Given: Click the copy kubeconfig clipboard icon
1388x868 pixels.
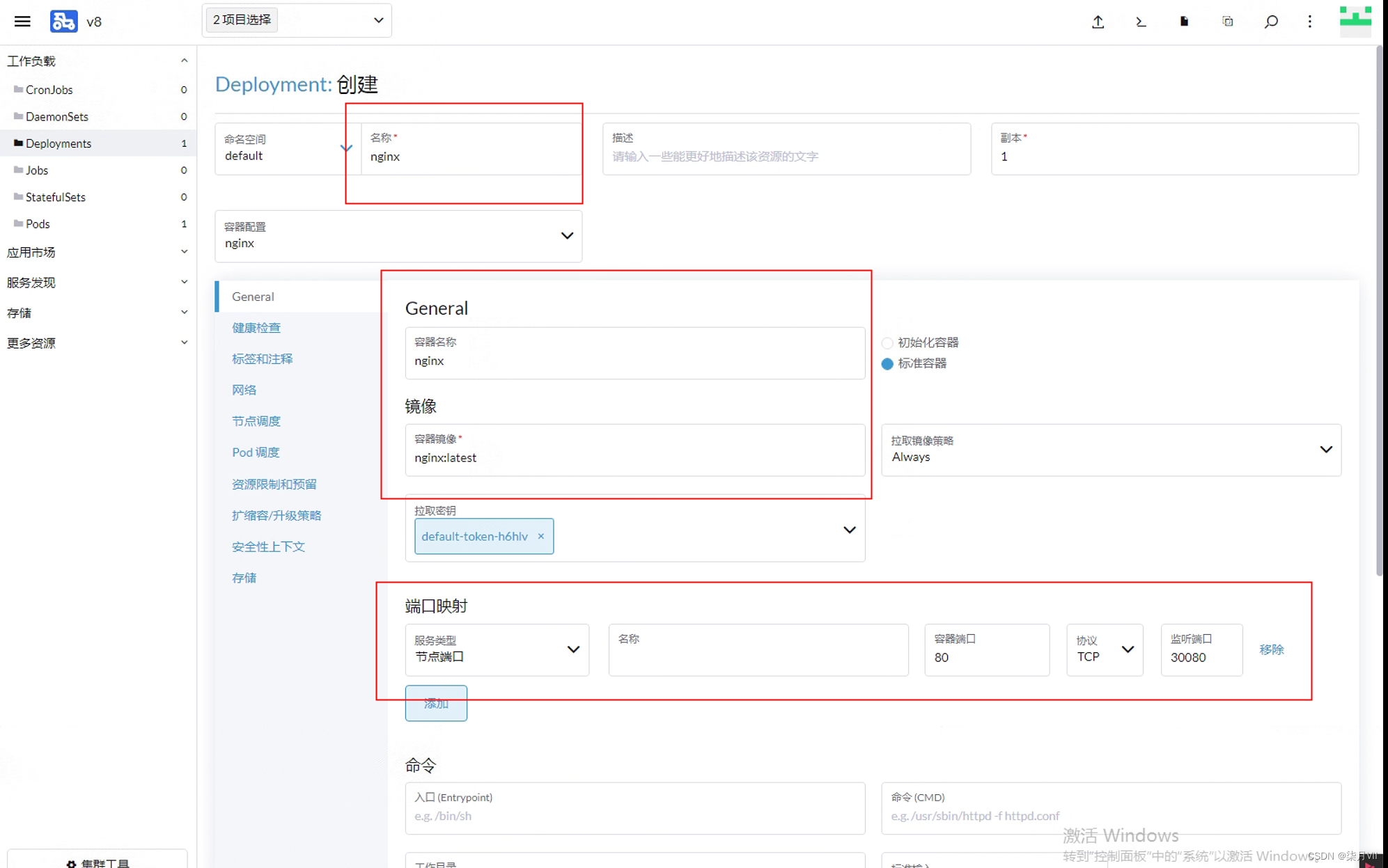Looking at the screenshot, I should [1227, 22].
